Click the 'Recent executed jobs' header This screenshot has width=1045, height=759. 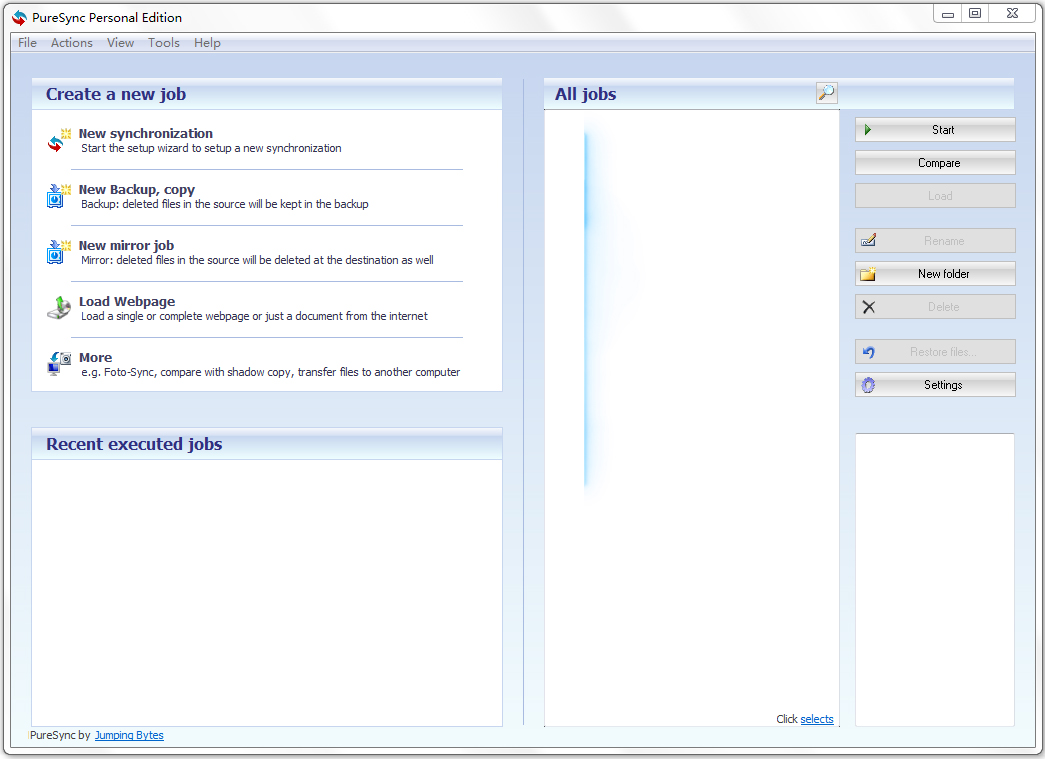(134, 444)
